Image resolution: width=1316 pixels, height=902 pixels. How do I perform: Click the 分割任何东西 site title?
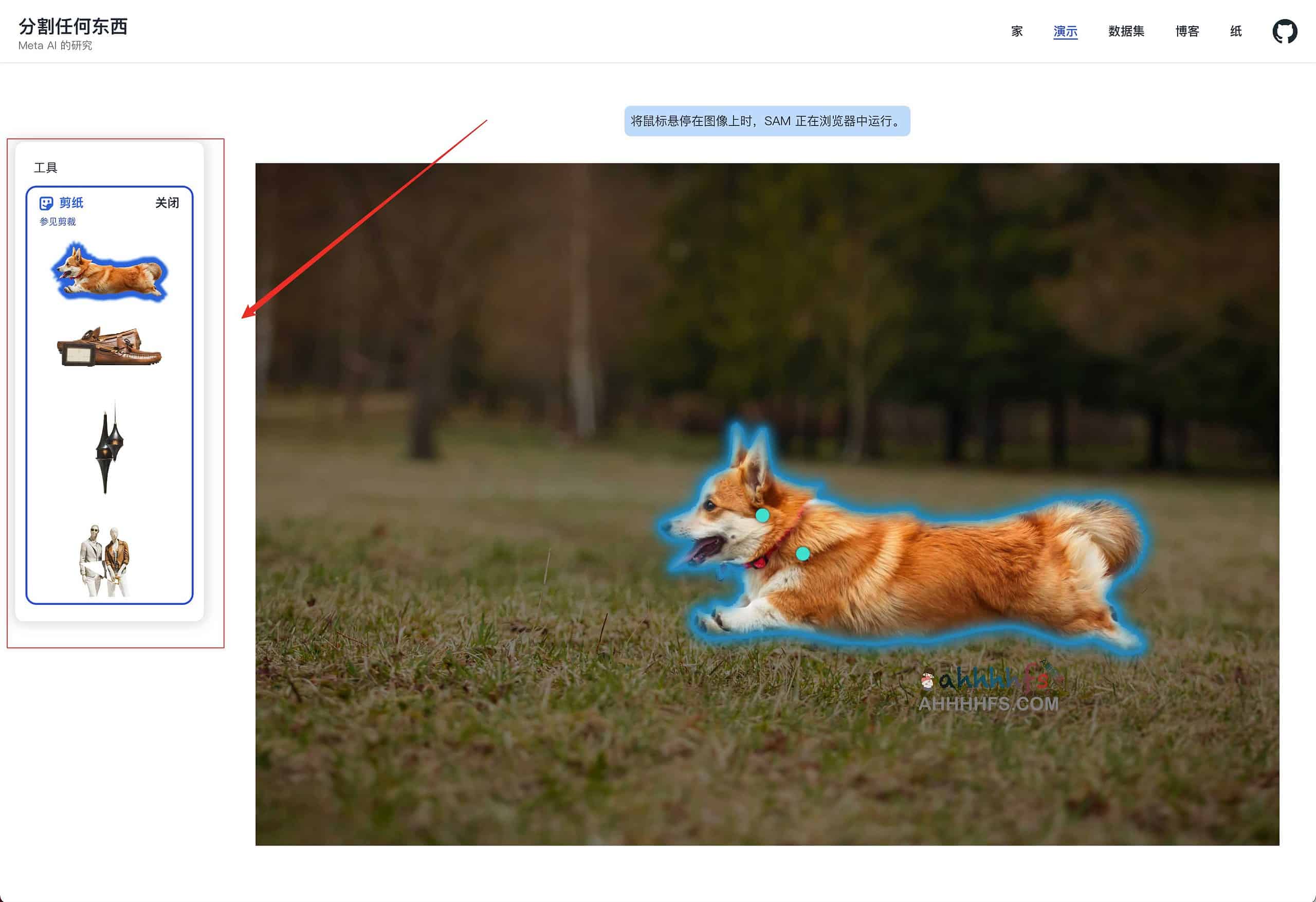point(73,26)
